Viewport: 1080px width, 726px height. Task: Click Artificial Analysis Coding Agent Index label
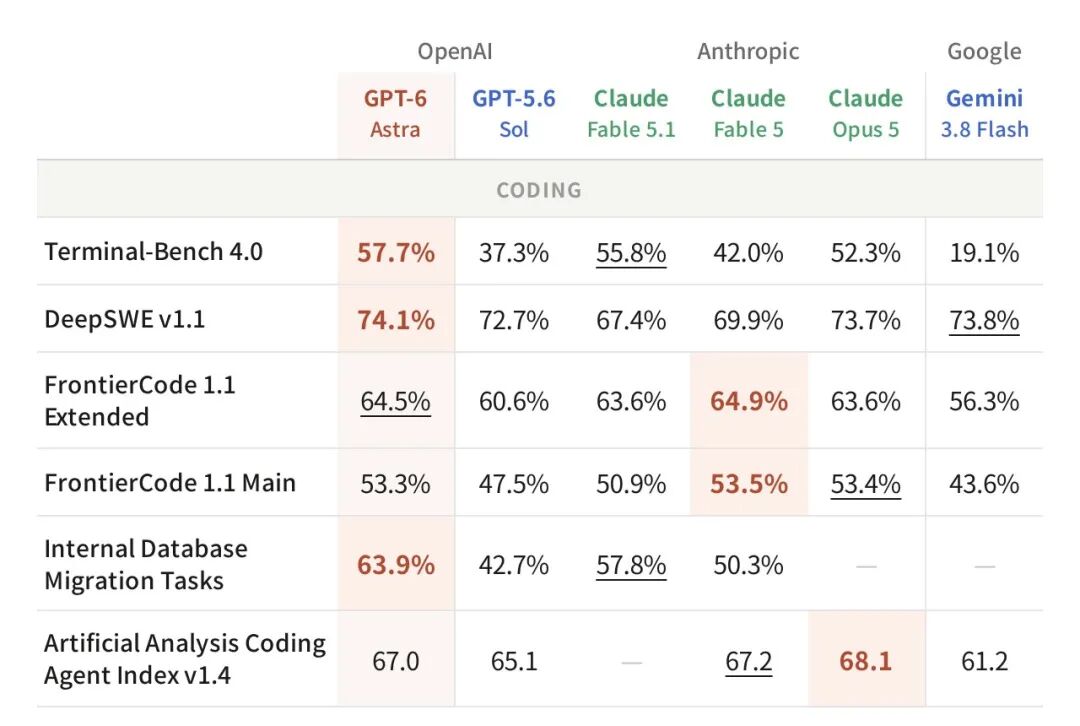185,659
